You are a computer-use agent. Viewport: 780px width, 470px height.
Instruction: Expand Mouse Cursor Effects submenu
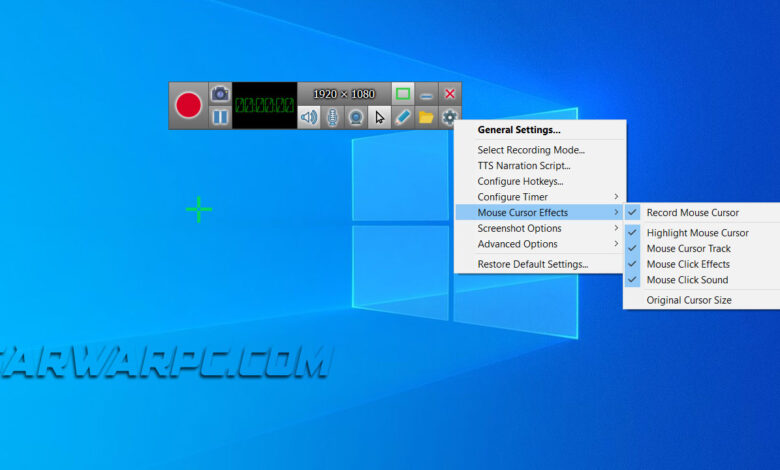pos(540,212)
